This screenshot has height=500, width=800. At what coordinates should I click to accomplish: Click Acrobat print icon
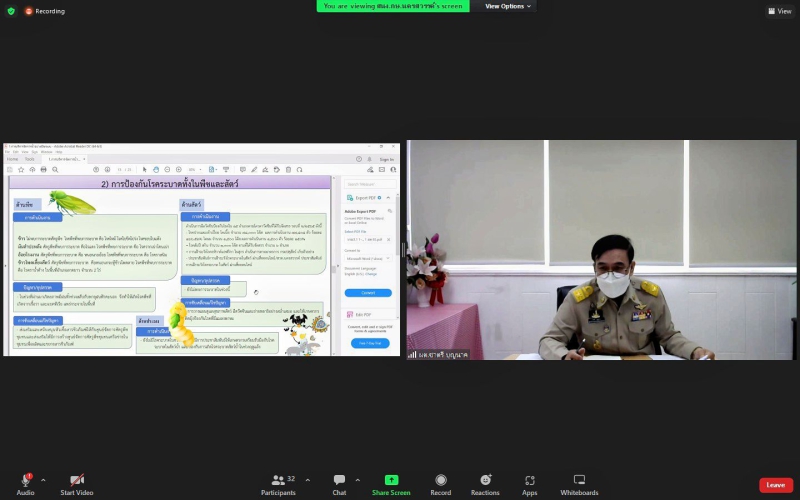43,169
